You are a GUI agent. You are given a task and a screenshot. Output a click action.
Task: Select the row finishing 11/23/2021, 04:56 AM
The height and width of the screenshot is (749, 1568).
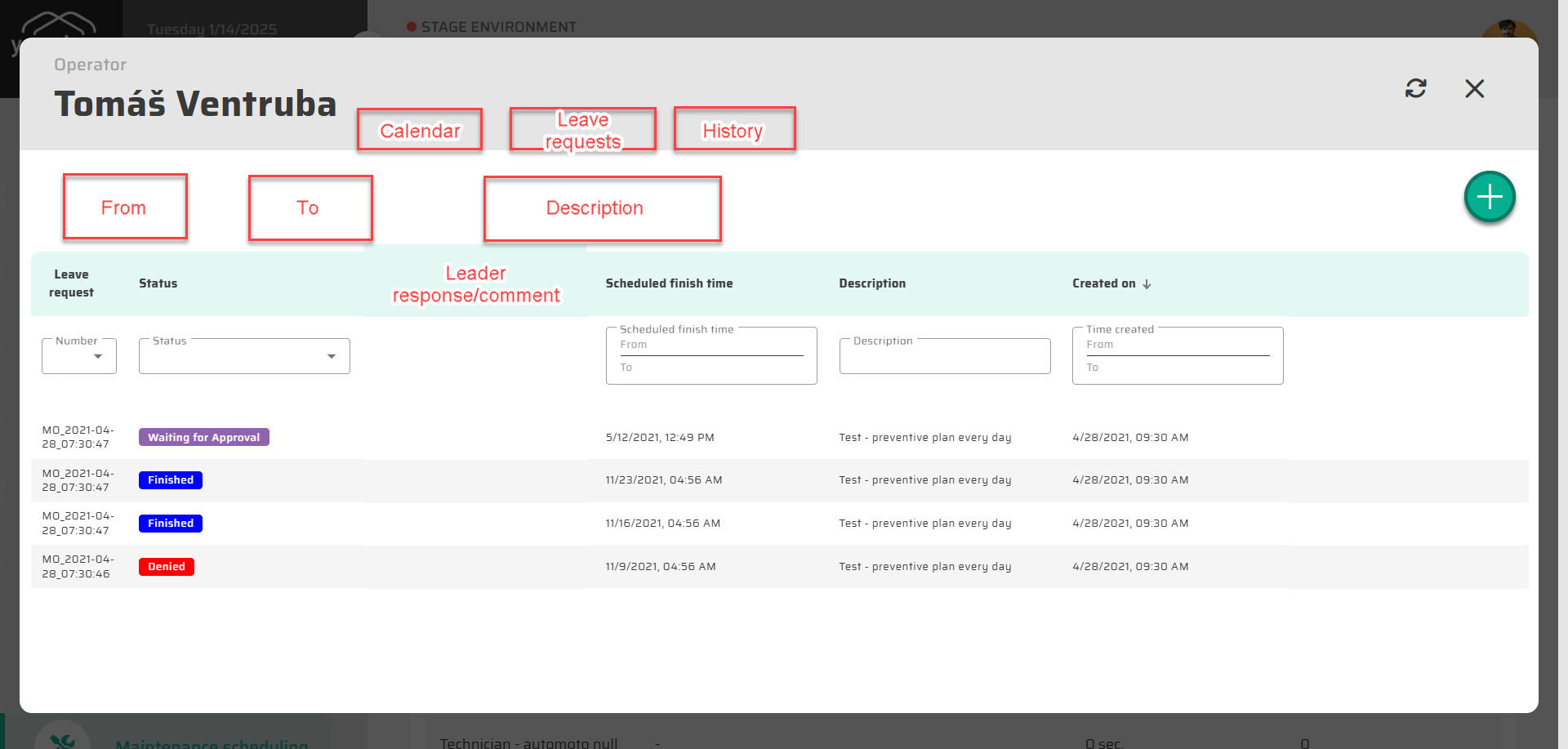click(663, 480)
